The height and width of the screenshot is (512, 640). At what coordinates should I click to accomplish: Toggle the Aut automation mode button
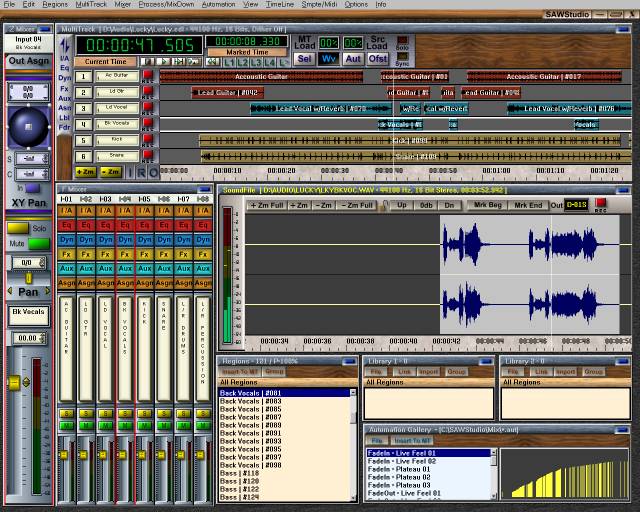tap(353, 59)
